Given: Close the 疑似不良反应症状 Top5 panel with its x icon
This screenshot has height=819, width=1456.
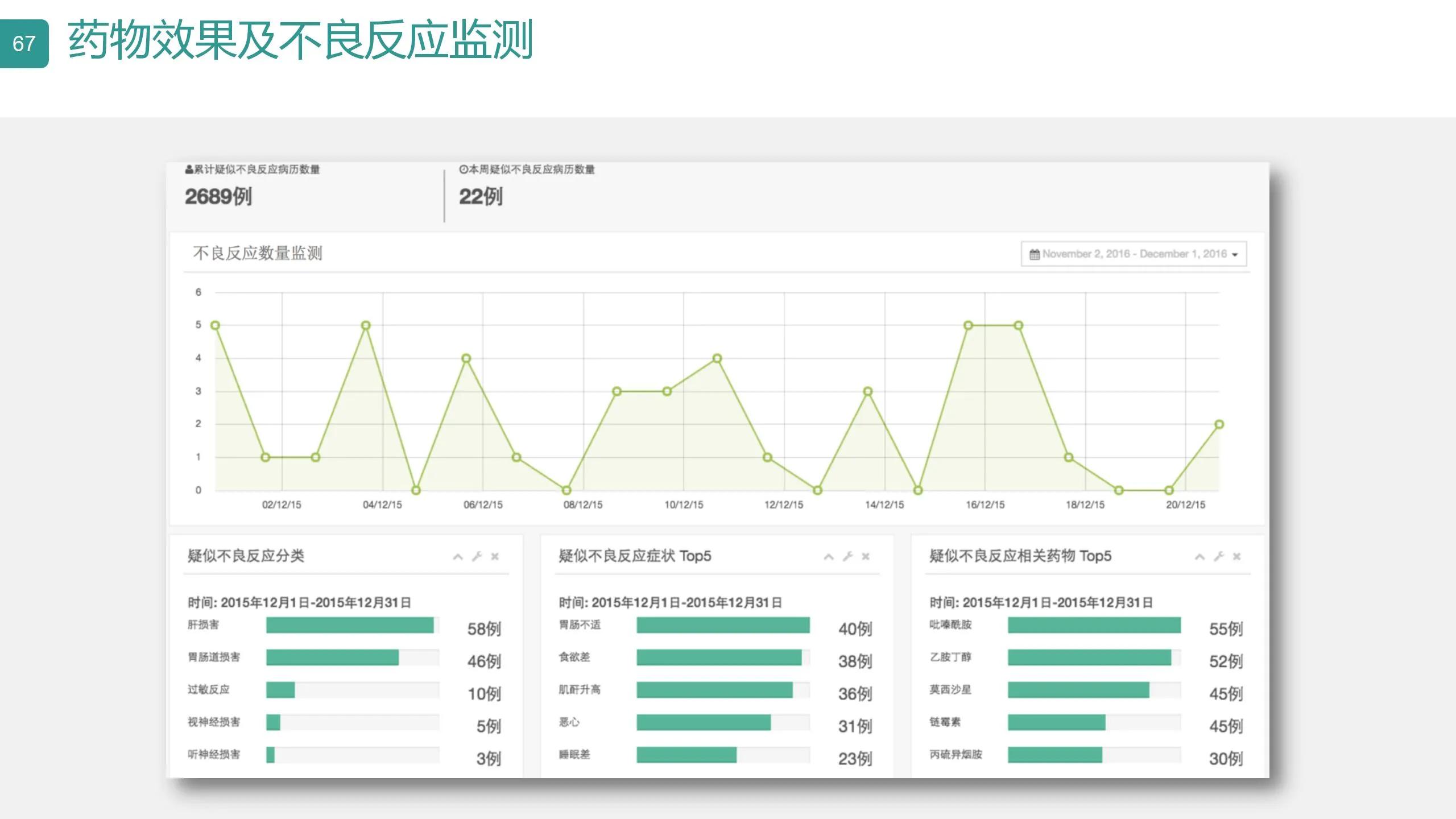Looking at the screenshot, I should (866, 556).
